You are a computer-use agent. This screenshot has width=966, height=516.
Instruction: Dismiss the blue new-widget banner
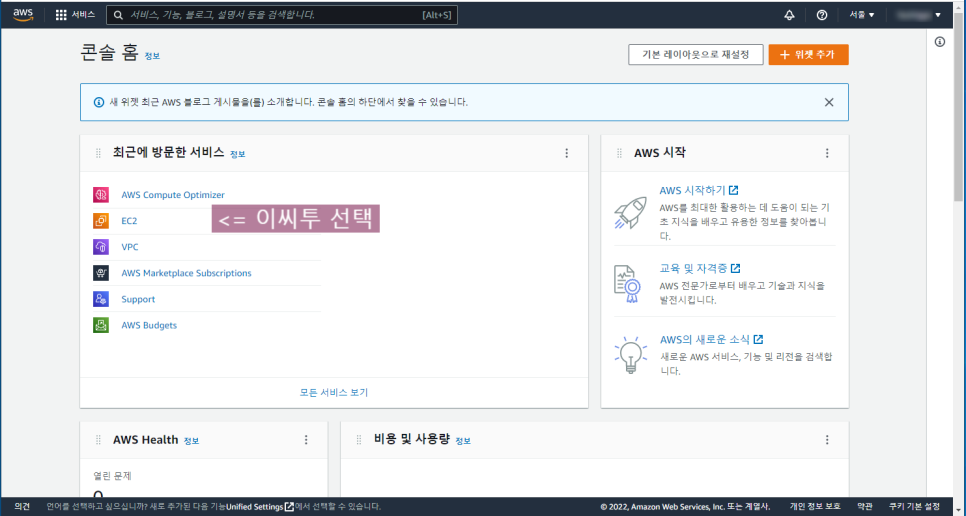pos(829,102)
